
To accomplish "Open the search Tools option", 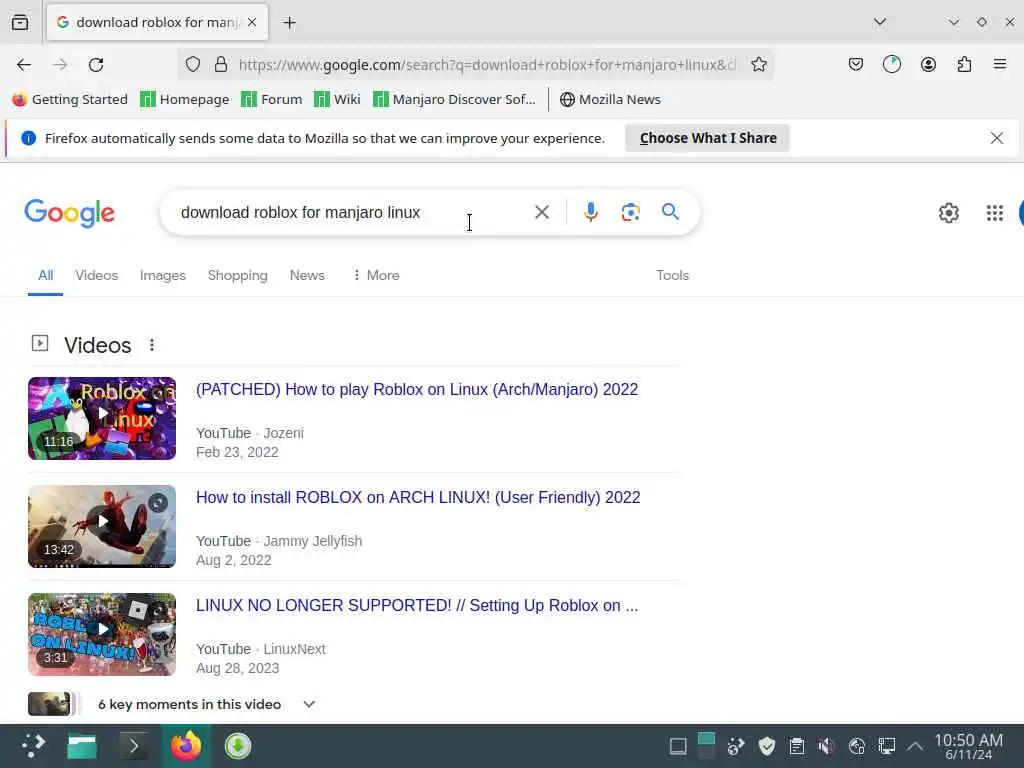I will [672, 276].
